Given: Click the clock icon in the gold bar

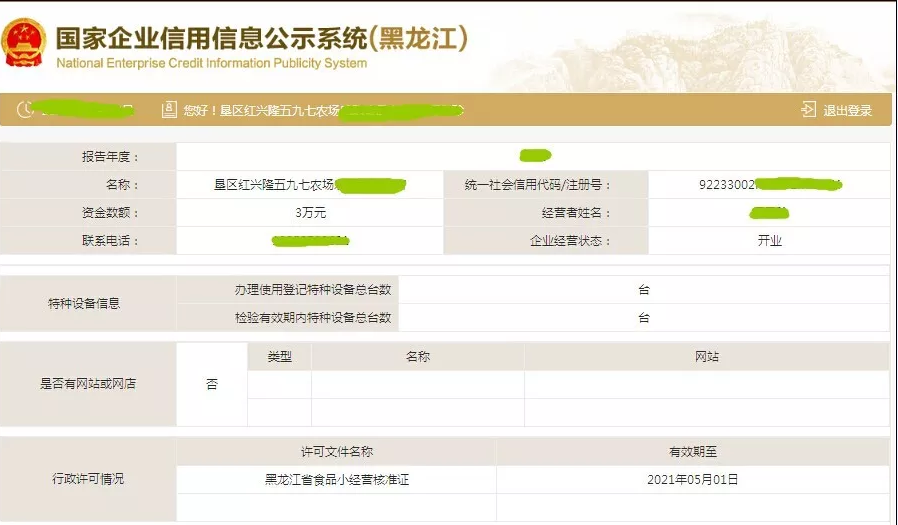Looking at the screenshot, I should pos(25,109).
